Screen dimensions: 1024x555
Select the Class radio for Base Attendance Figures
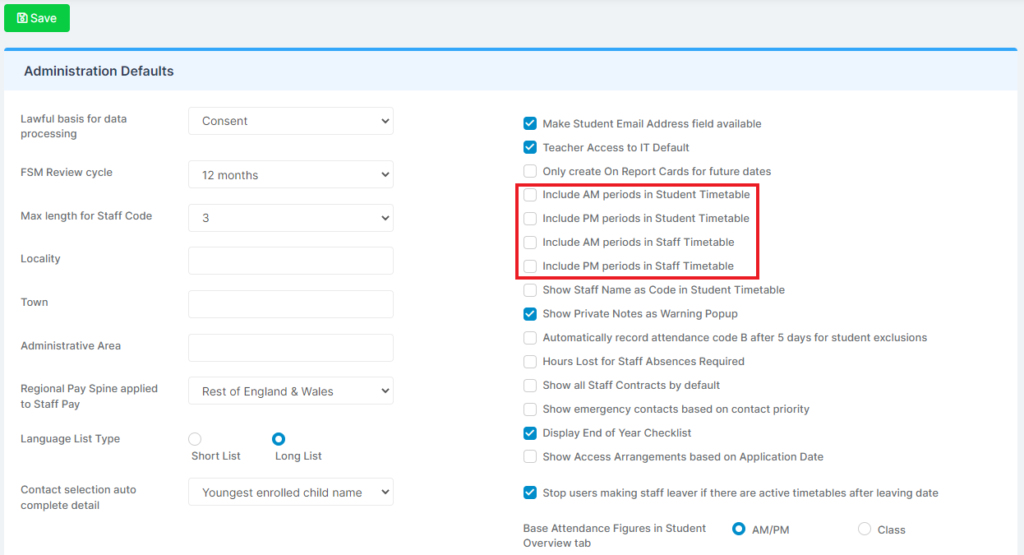point(864,529)
